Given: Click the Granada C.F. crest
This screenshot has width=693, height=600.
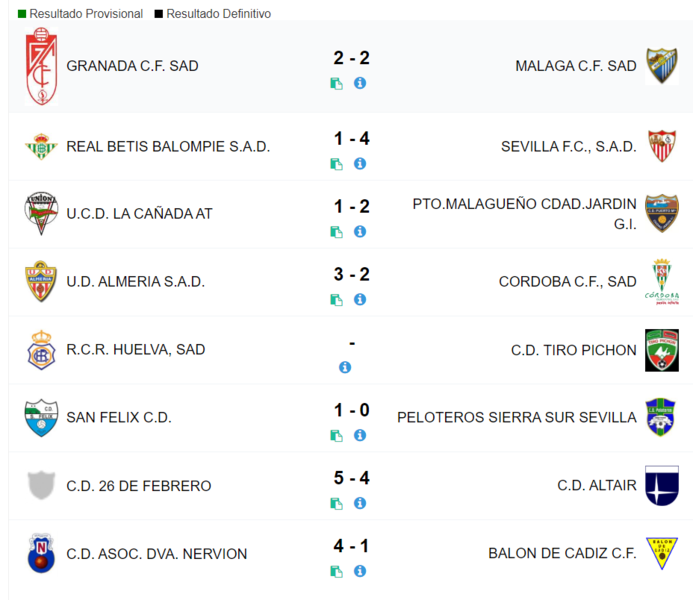Looking at the screenshot, I should point(42,66).
